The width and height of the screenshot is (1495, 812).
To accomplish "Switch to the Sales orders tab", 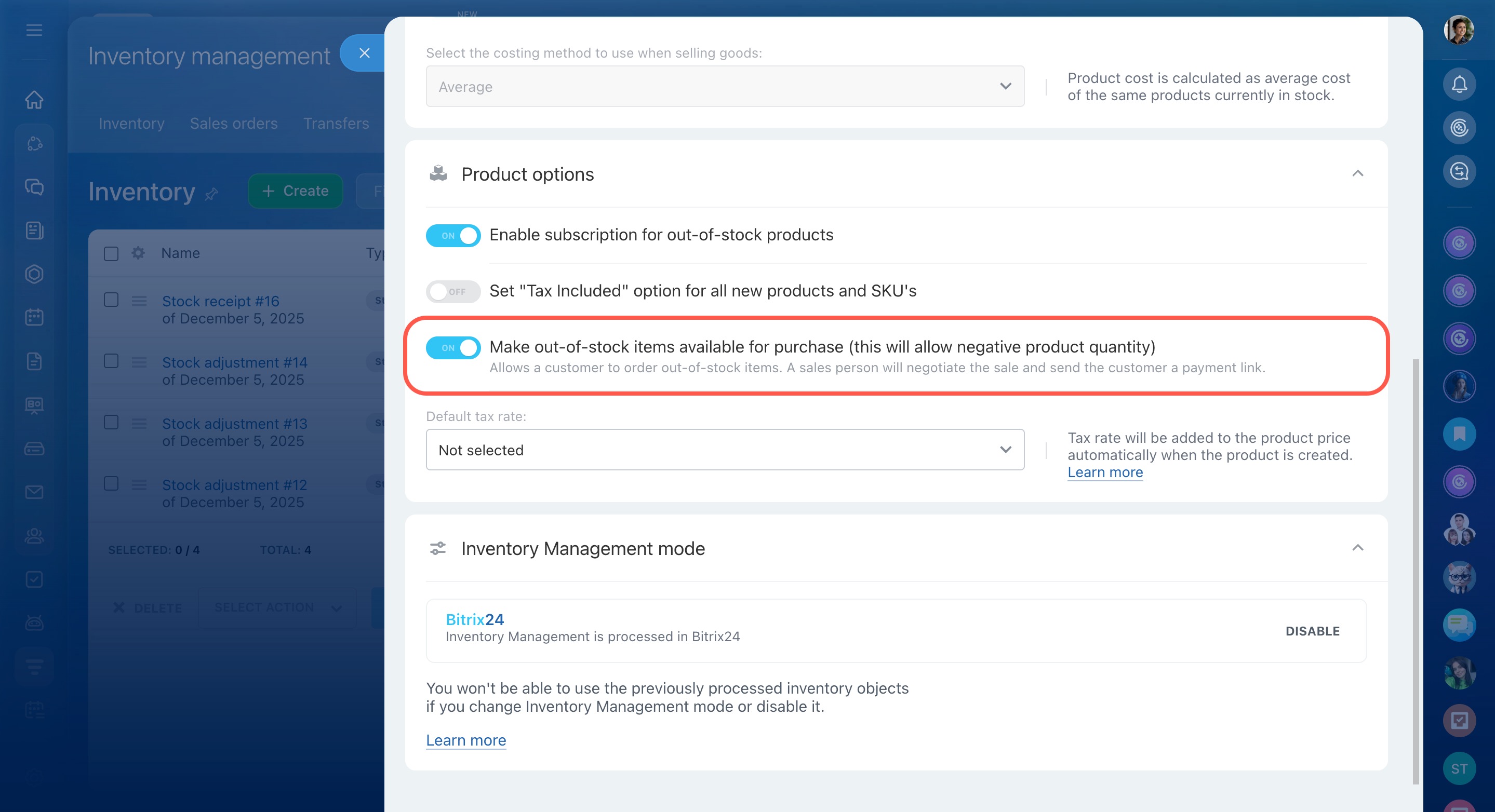I will tap(233, 124).
